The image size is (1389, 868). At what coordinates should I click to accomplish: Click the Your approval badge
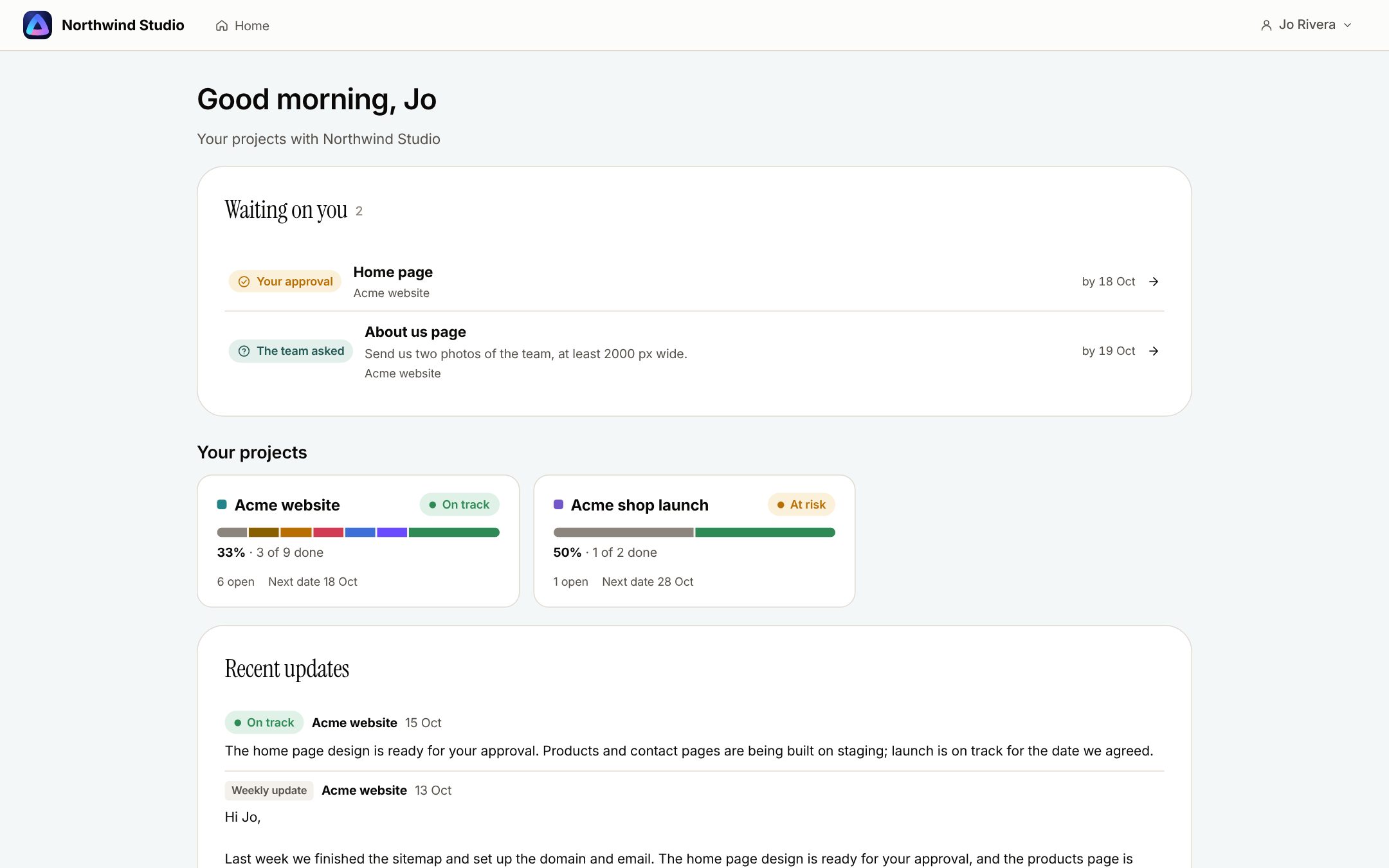click(285, 282)
